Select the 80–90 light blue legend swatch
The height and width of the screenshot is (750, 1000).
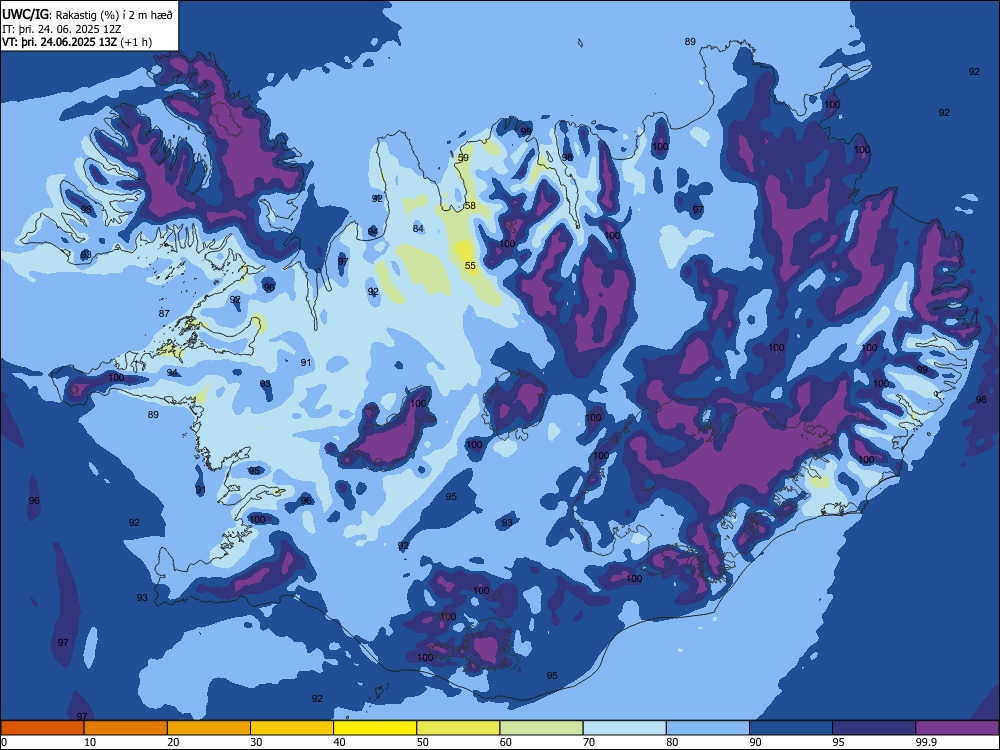[x=708, y=728]
